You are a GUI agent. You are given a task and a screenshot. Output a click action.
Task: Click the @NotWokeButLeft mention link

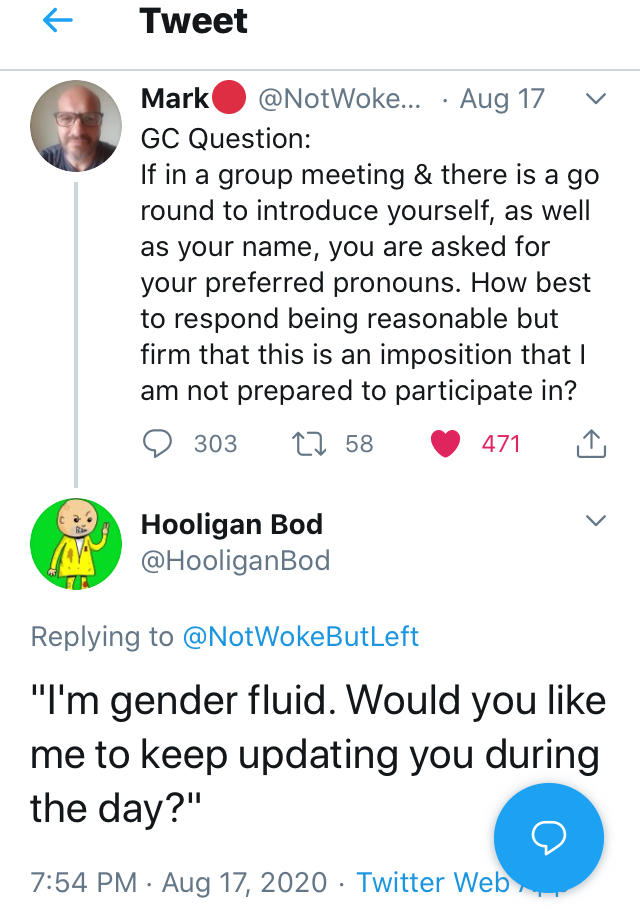coord(300,636)
